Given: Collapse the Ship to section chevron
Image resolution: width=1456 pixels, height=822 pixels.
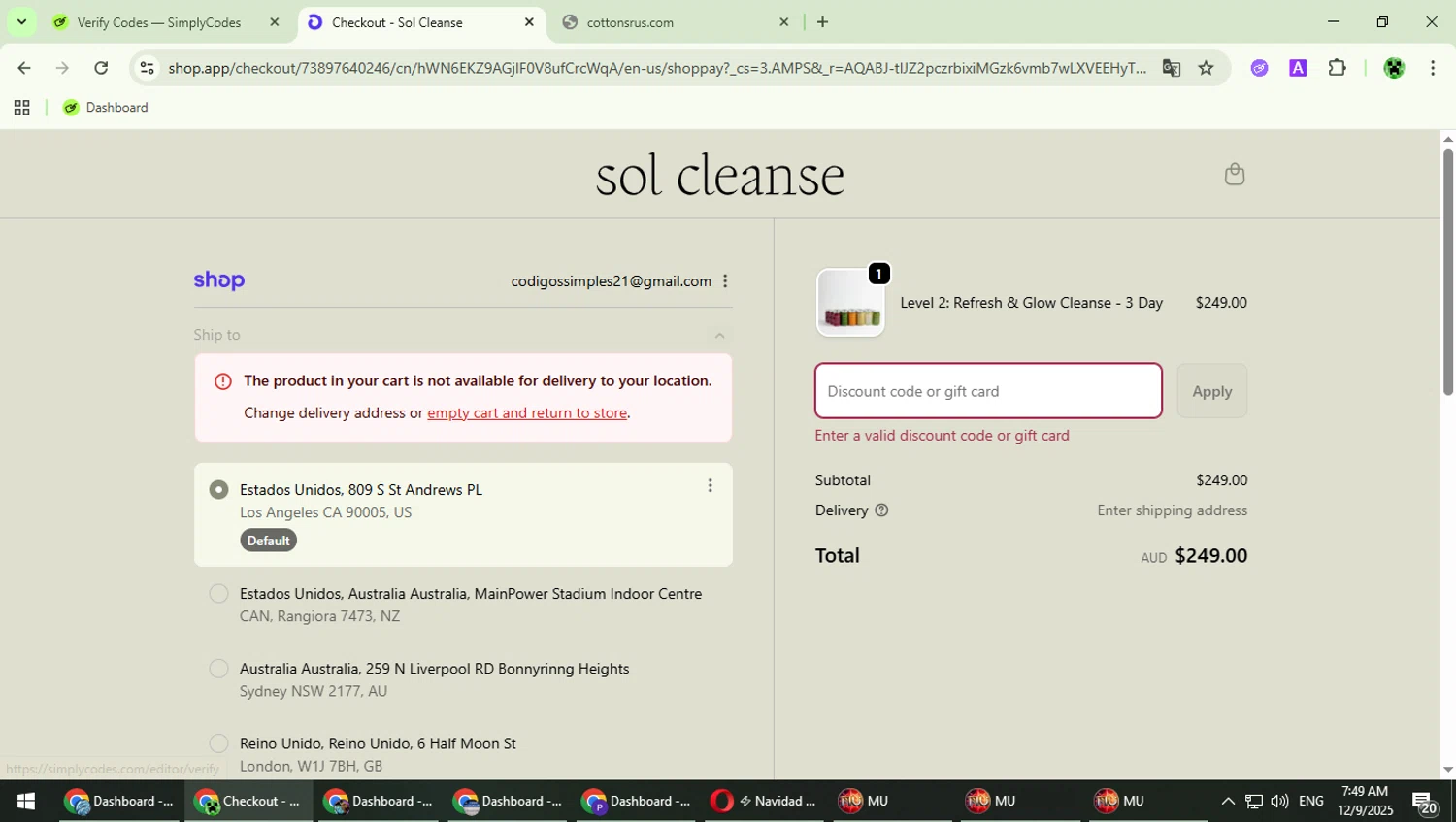Looking at the screenshot, I should (719, 336).
